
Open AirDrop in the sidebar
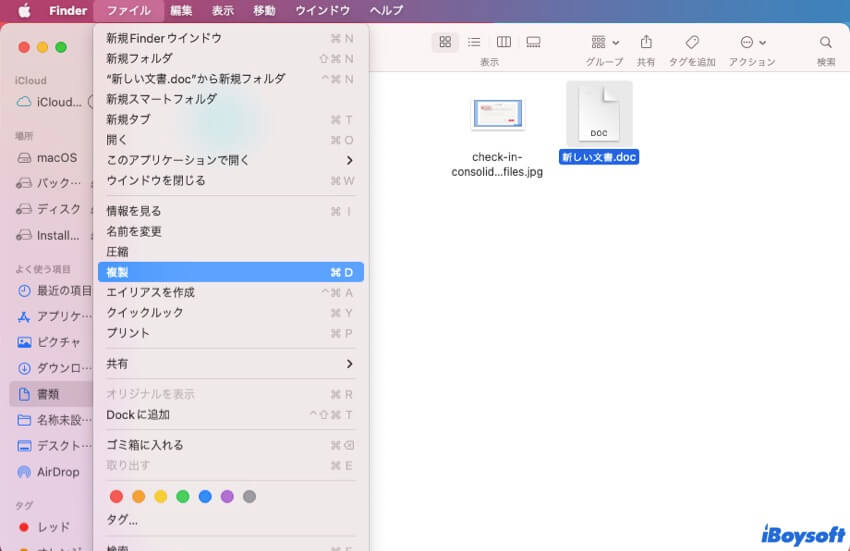click(x=51, y=472)
